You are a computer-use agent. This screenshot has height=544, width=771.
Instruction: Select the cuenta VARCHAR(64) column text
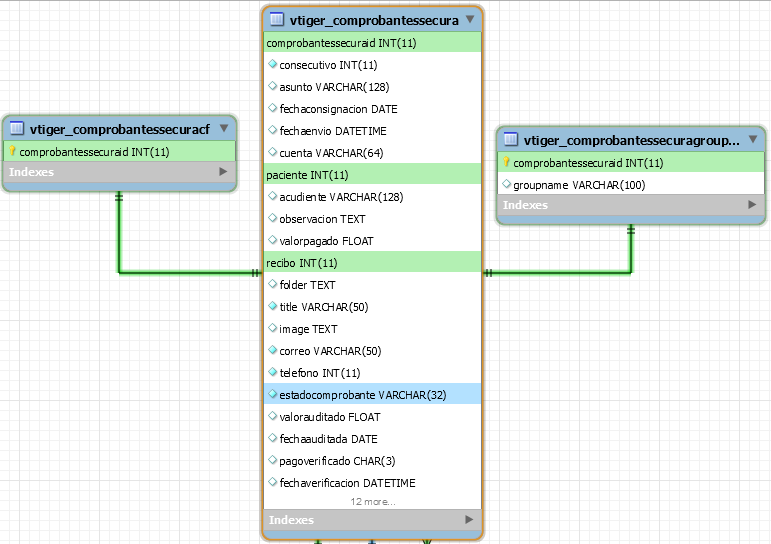pos(331,153)
